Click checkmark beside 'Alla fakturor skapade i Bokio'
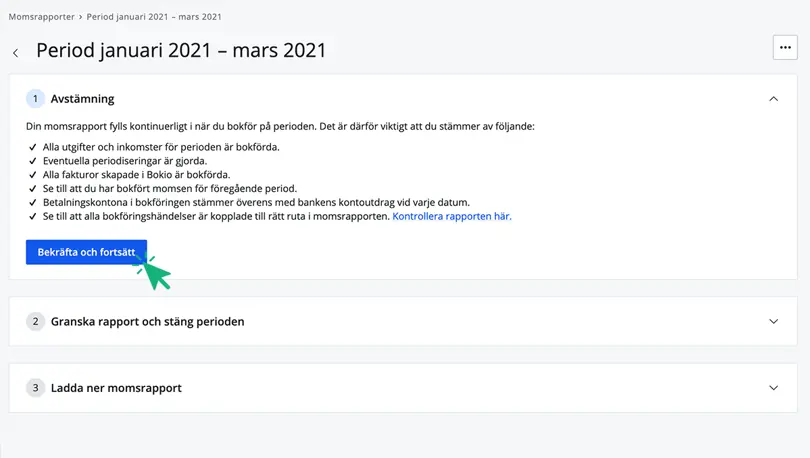This screenshot has height=458, width=810. [33, 175]
